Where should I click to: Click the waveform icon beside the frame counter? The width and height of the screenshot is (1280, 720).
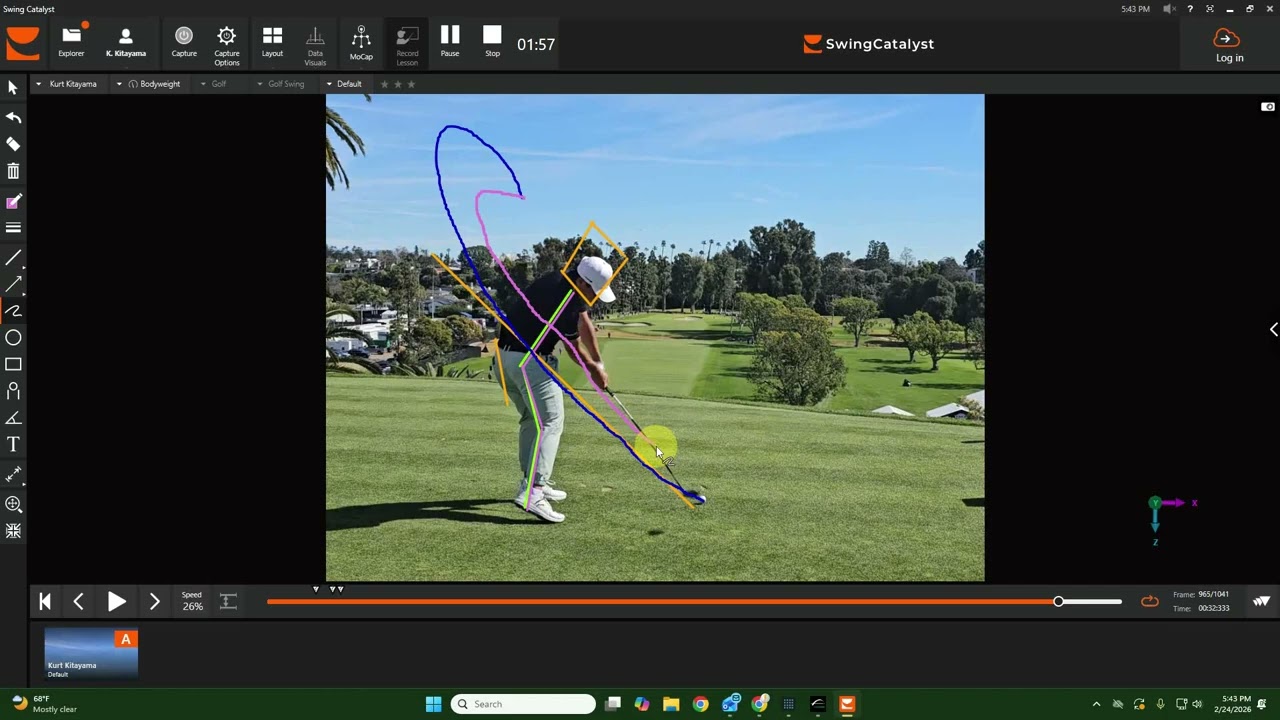[x=1261, y=601]
